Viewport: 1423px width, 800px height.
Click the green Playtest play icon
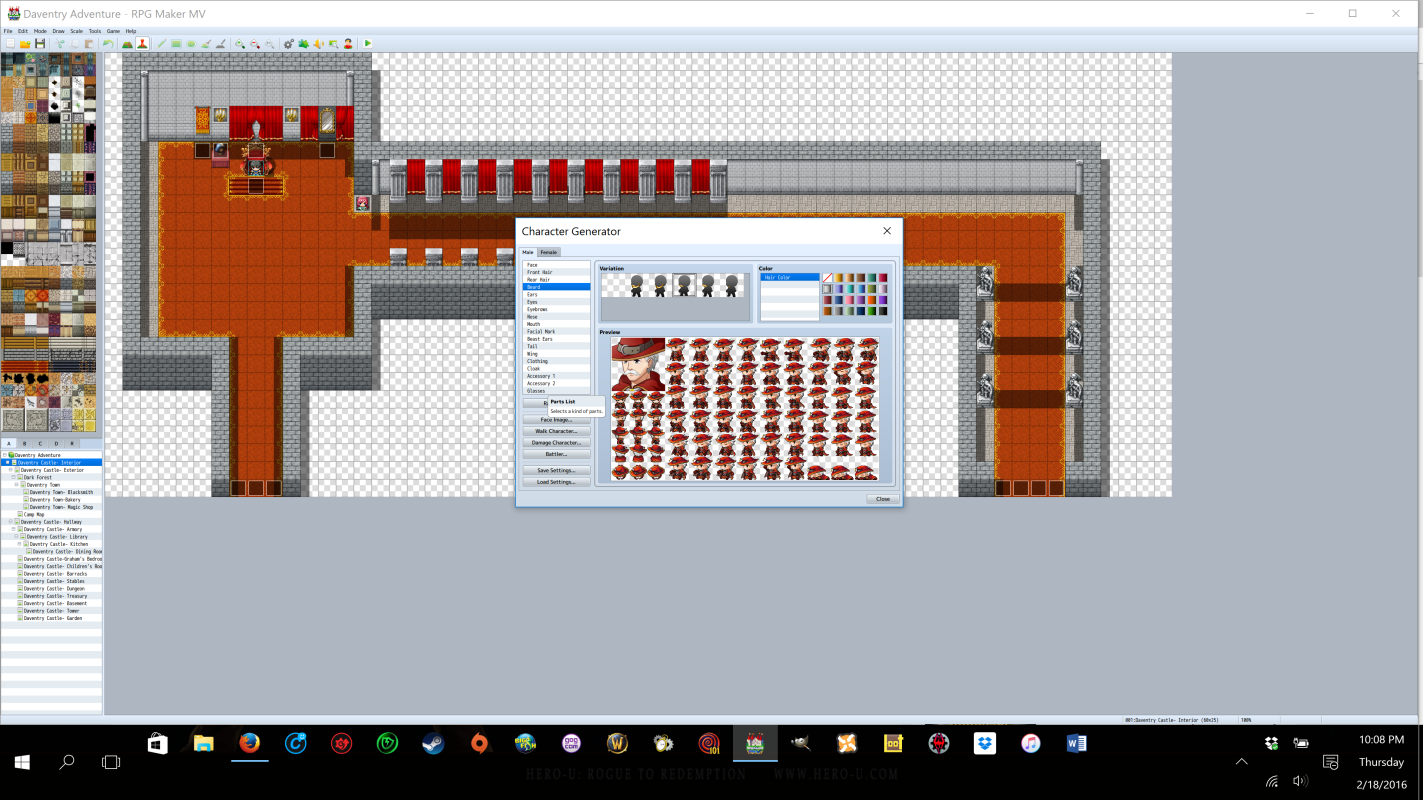click(368, 44)
